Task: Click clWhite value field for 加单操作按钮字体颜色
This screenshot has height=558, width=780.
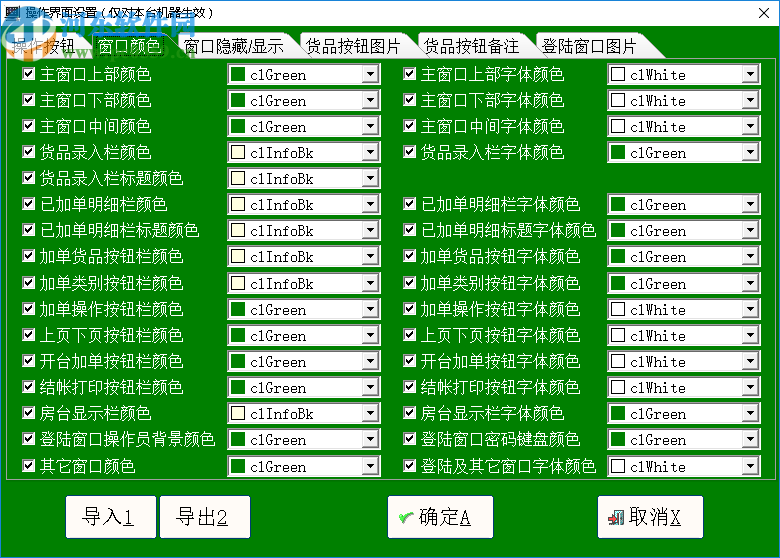Action: [x=684, y=309]
